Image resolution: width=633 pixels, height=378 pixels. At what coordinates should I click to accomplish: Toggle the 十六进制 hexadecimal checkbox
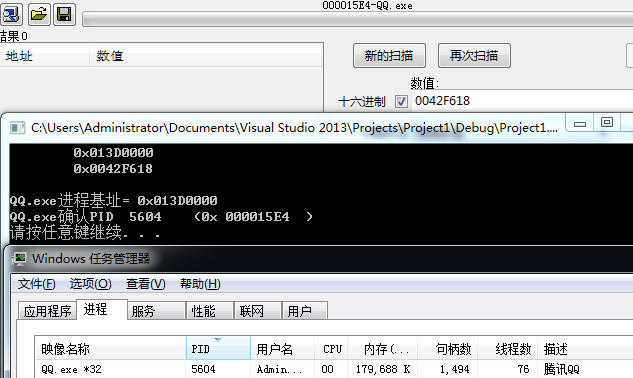pyautogui.click(x=401, y=101)
